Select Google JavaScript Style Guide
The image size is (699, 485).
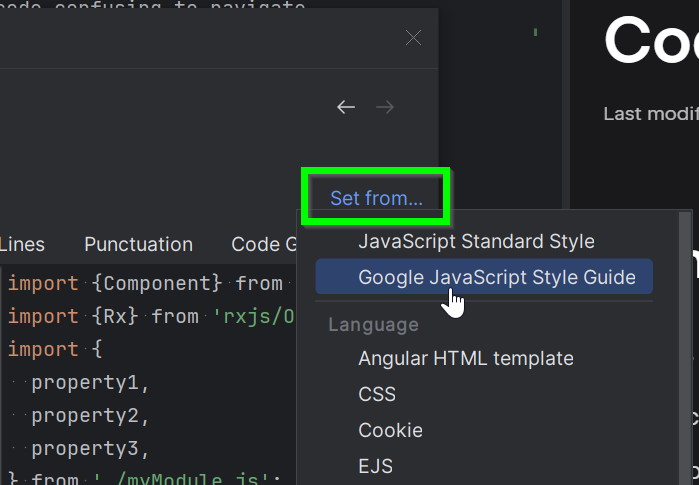point(483,276)
